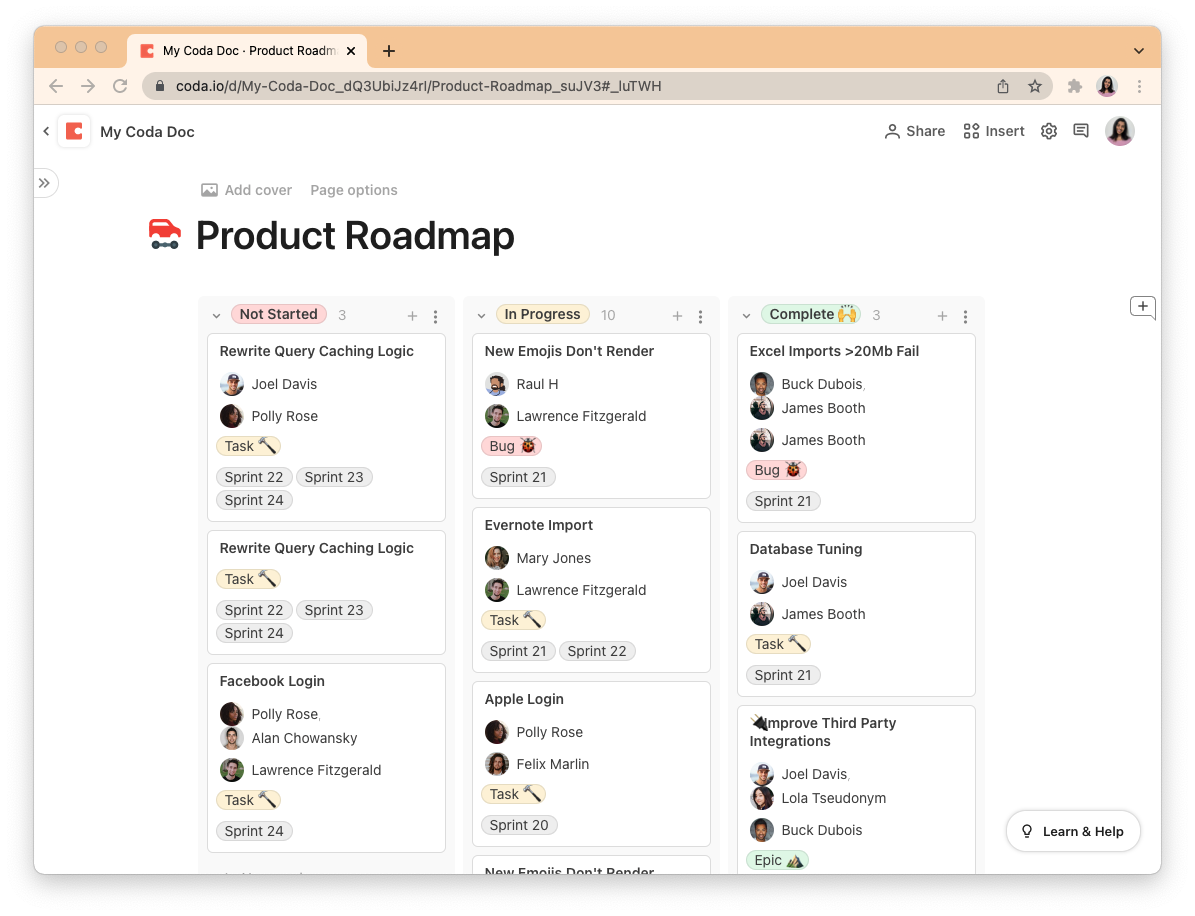
Task: Click the Epic tag
Action: tap(777, 860)
